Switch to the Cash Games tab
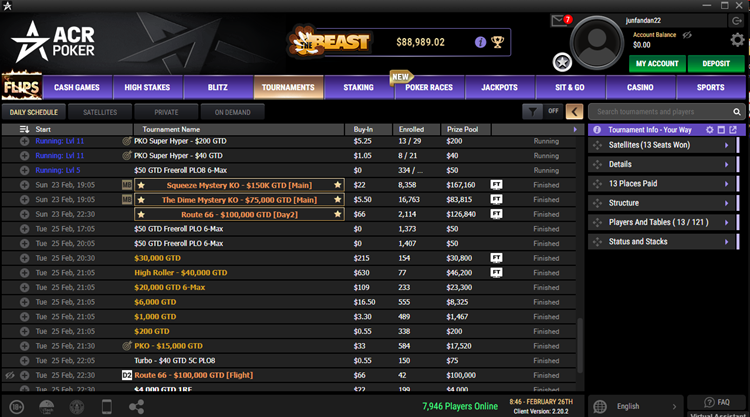The width and height of the screenshot is (750, 417). point(77,87)
